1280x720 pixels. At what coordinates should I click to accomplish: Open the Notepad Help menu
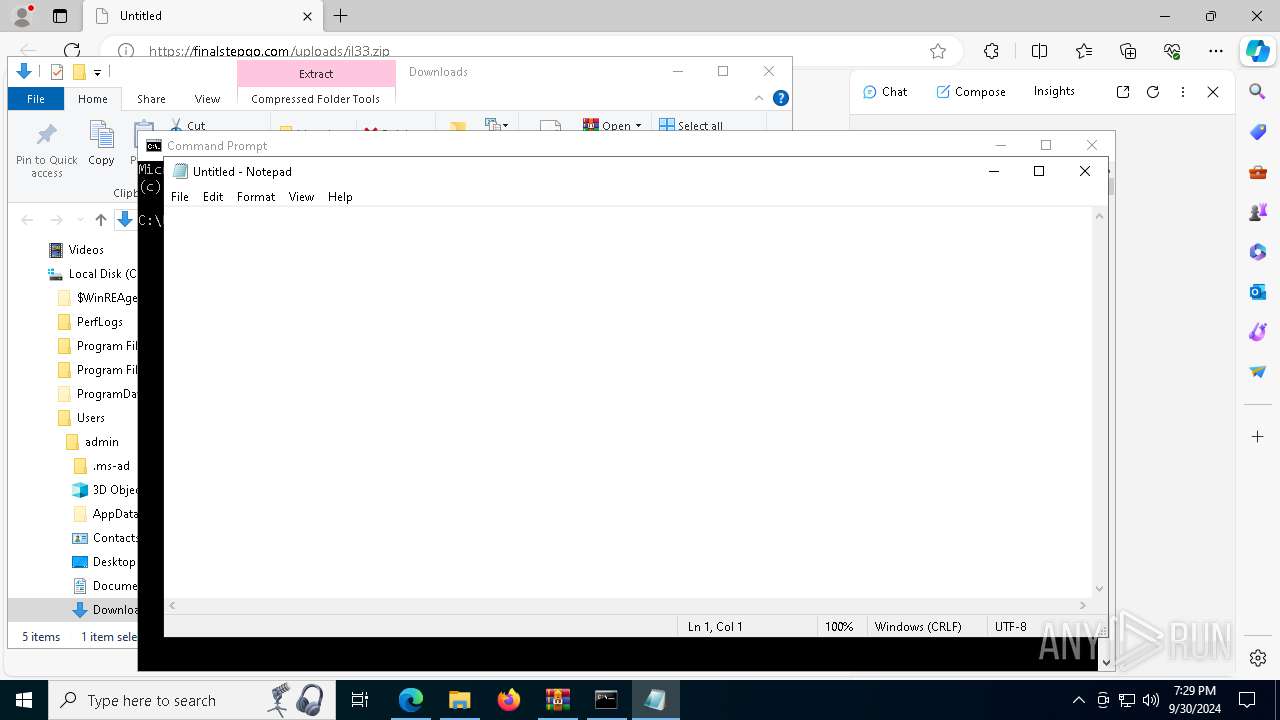tap(340, 197)
